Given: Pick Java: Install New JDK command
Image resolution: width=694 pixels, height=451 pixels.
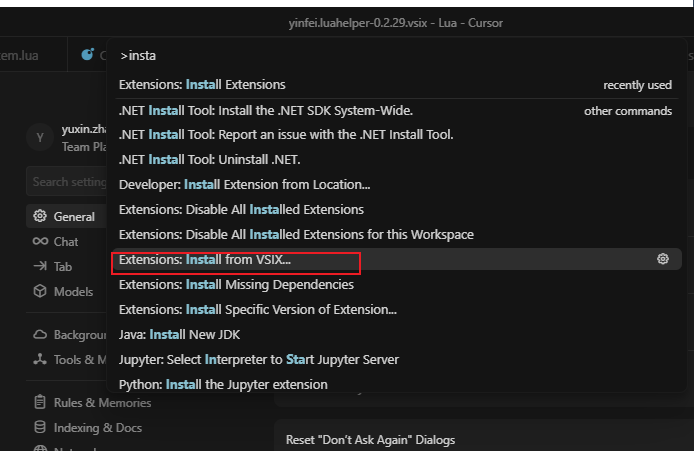Looking at the screenshot, I should point(179,334).
